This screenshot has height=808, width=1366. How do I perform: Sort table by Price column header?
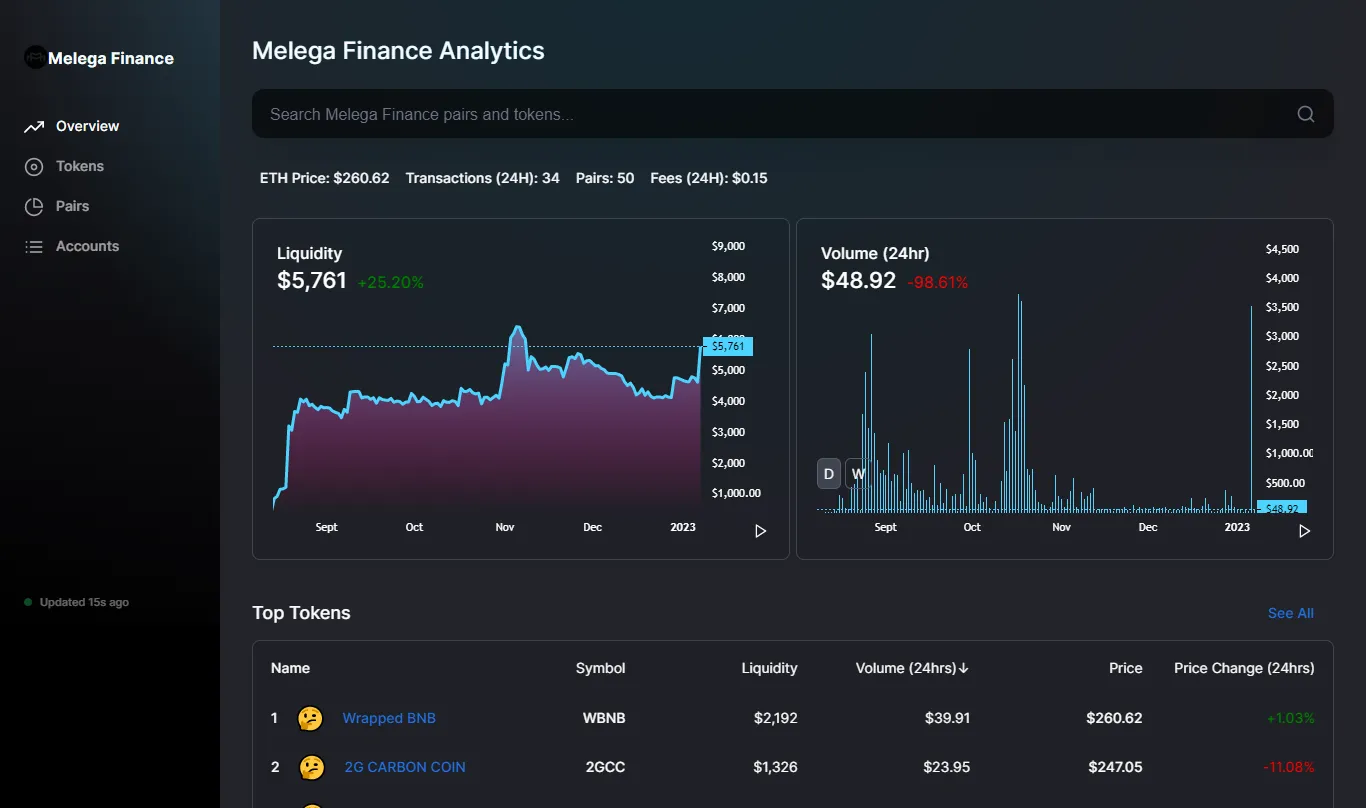(1126, 668)
